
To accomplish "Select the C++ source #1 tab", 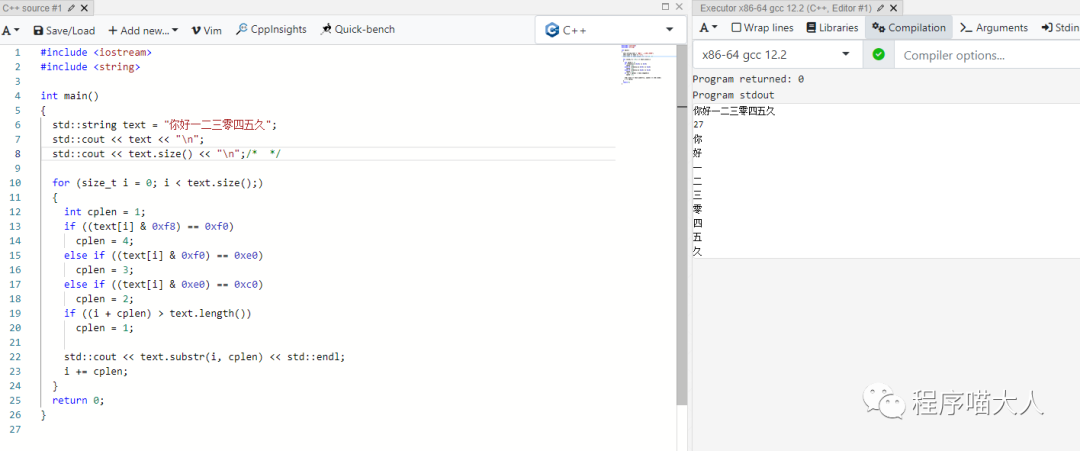I will [32, 7].
